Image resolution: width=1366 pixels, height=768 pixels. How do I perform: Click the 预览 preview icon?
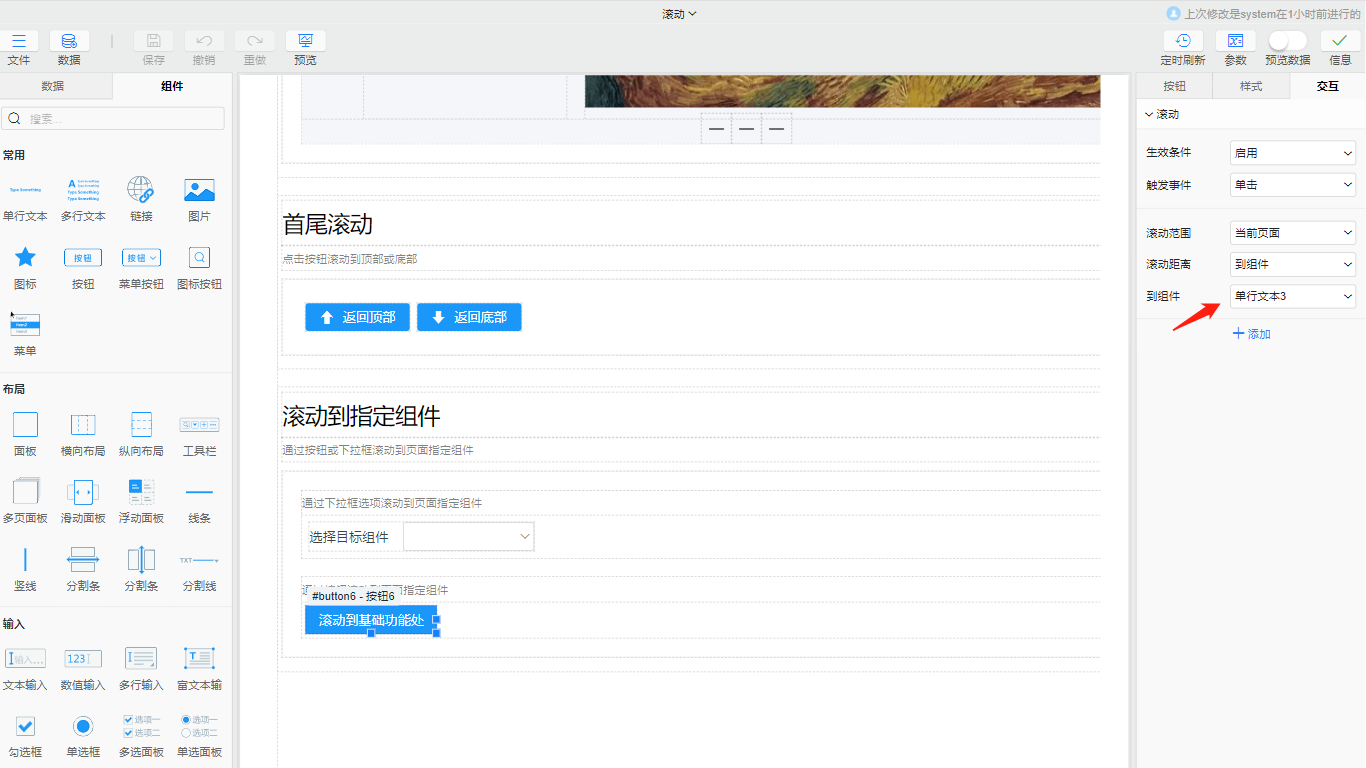point(305,41)
